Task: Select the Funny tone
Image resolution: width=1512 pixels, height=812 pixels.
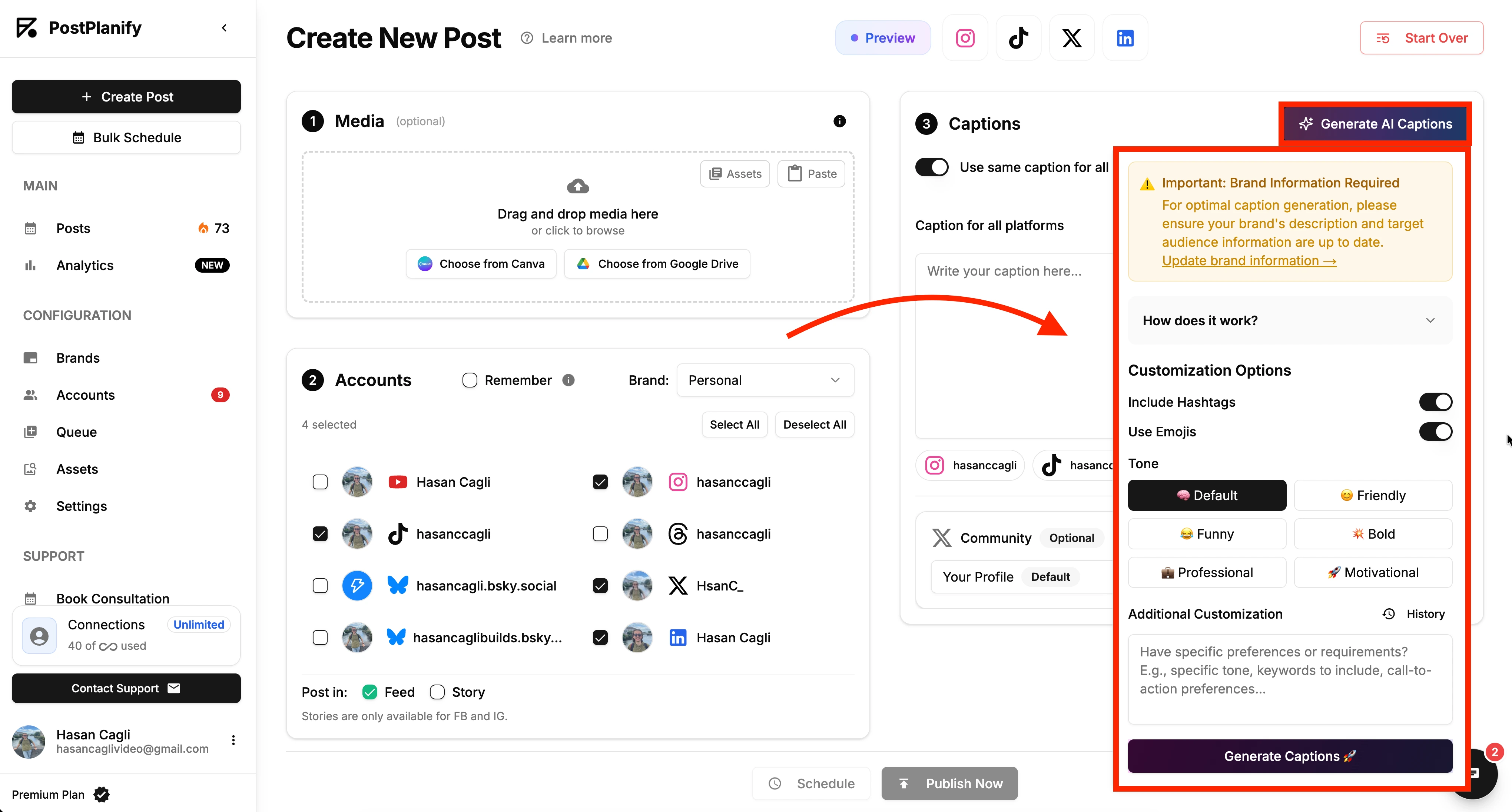Action: click(x=1207, y=534)
